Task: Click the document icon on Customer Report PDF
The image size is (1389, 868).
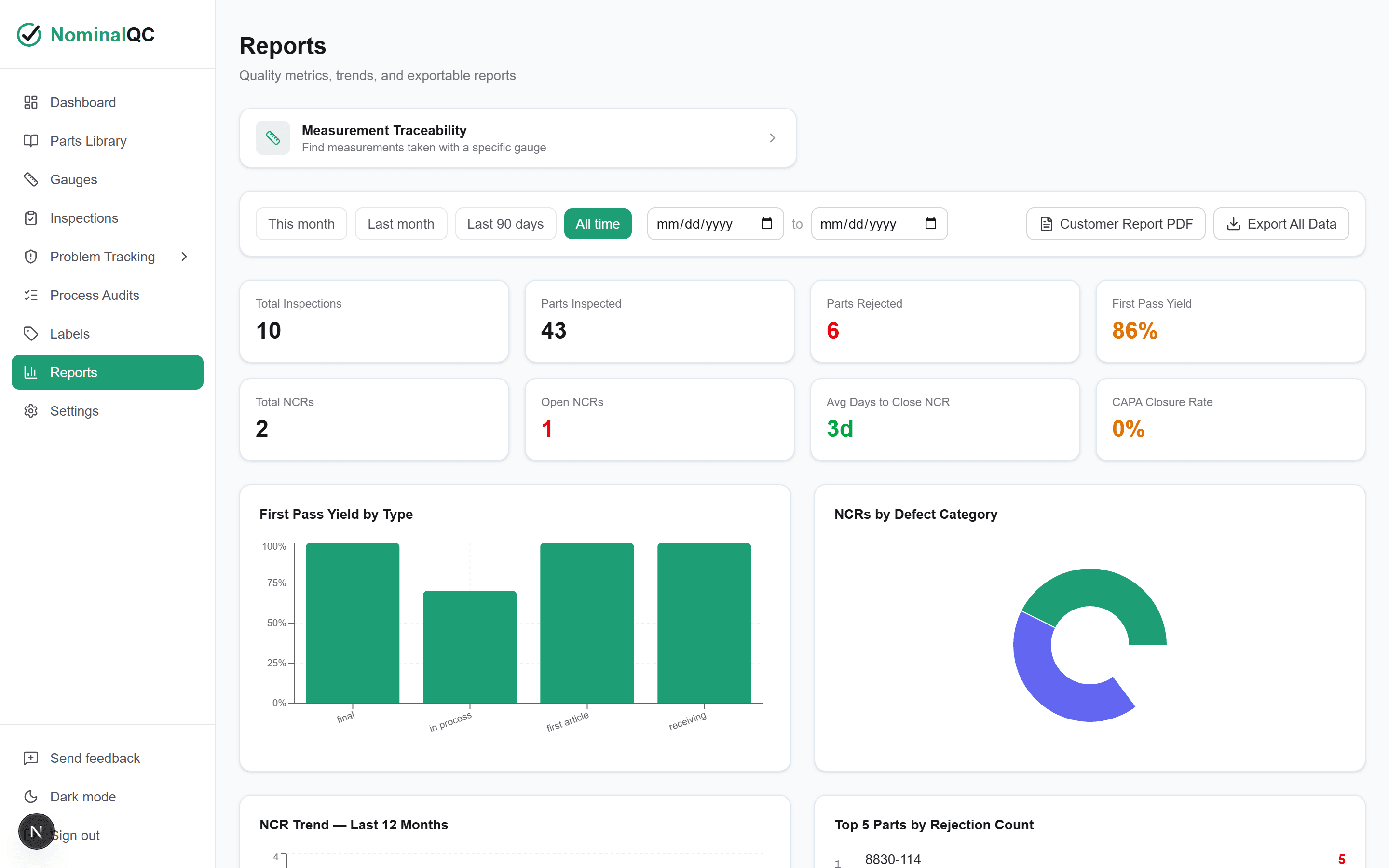Action: 1047,224
